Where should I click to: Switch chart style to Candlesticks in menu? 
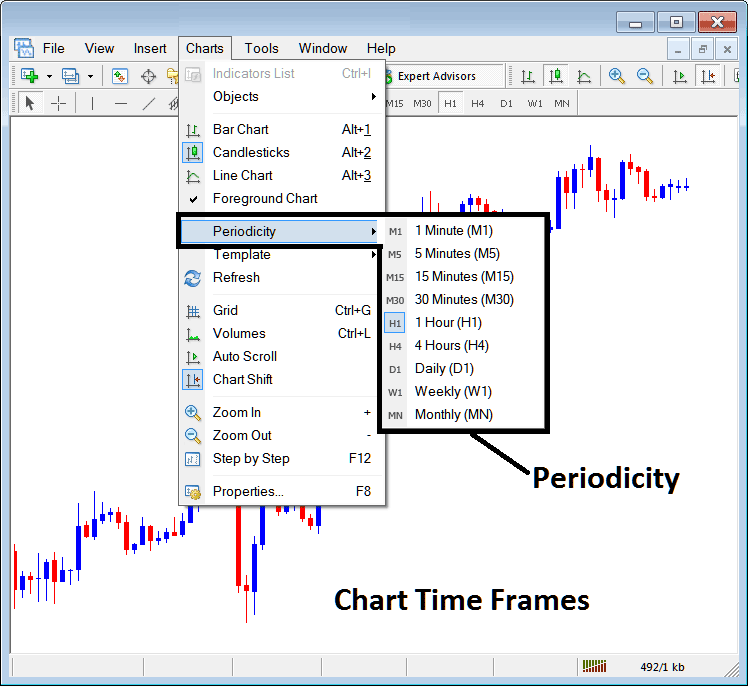251,152
